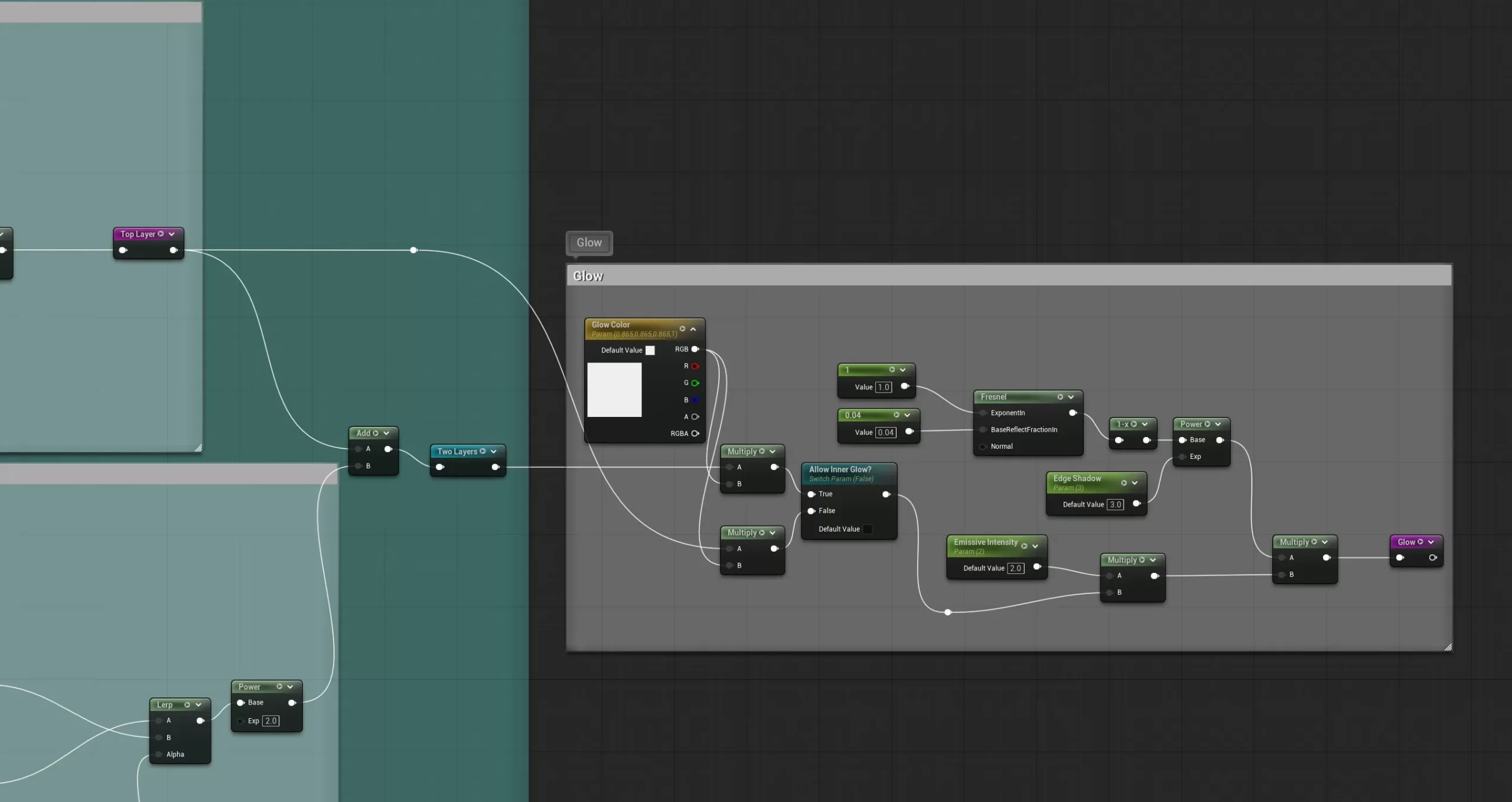Select the Allow Inner Glow? node title
Screen dimensions: 1512x802
click(840, 470)
